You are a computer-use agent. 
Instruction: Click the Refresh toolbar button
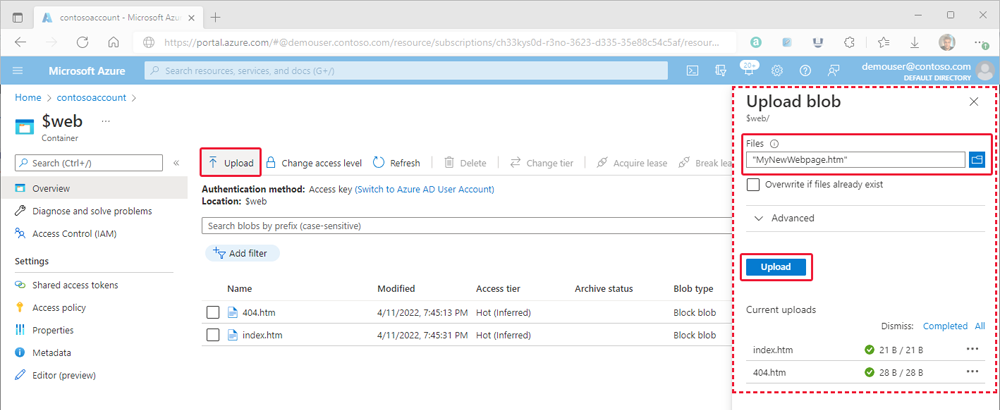(396, 163)
